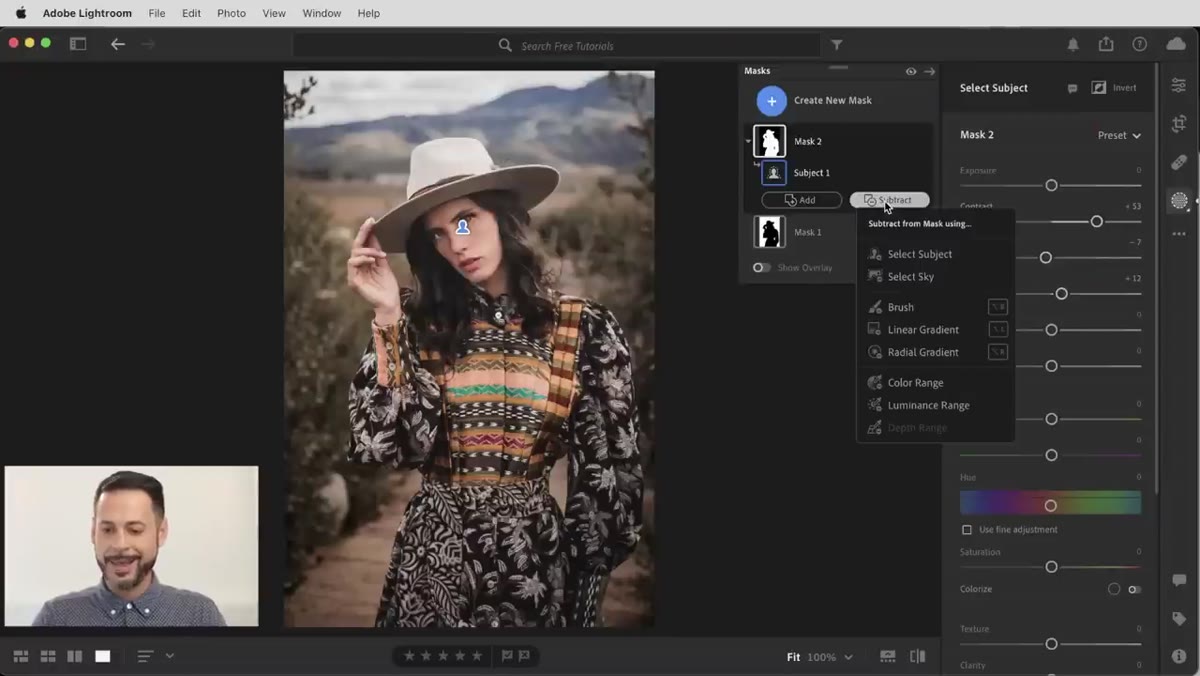Choose Brush from subtract menu
1200x676 pixels.
click(900, 307)
